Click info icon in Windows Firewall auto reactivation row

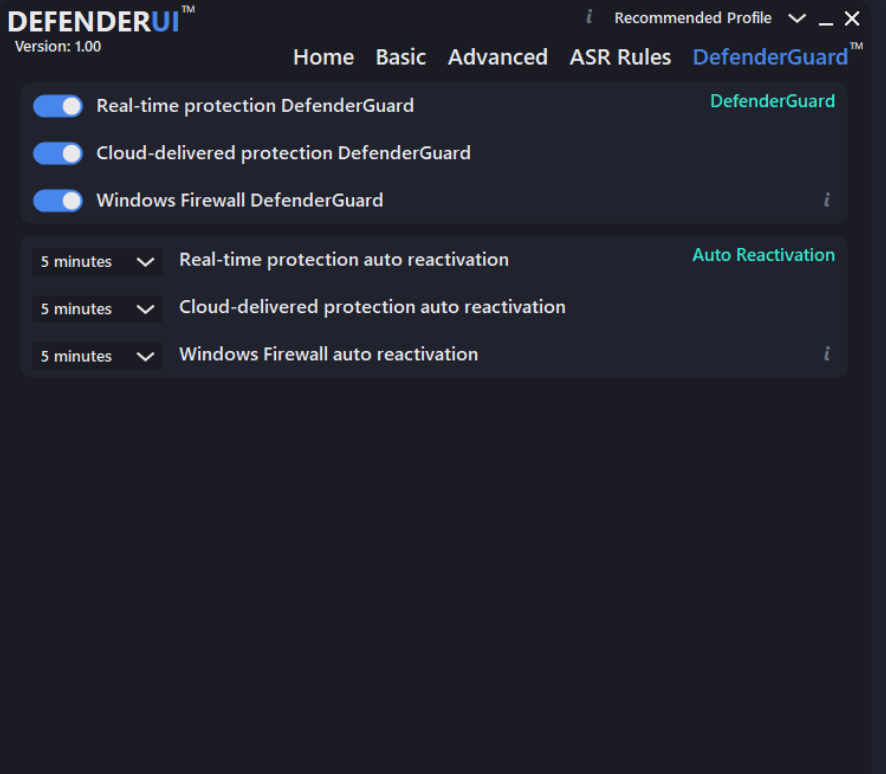pyautogui.click(x=827, y=354)
